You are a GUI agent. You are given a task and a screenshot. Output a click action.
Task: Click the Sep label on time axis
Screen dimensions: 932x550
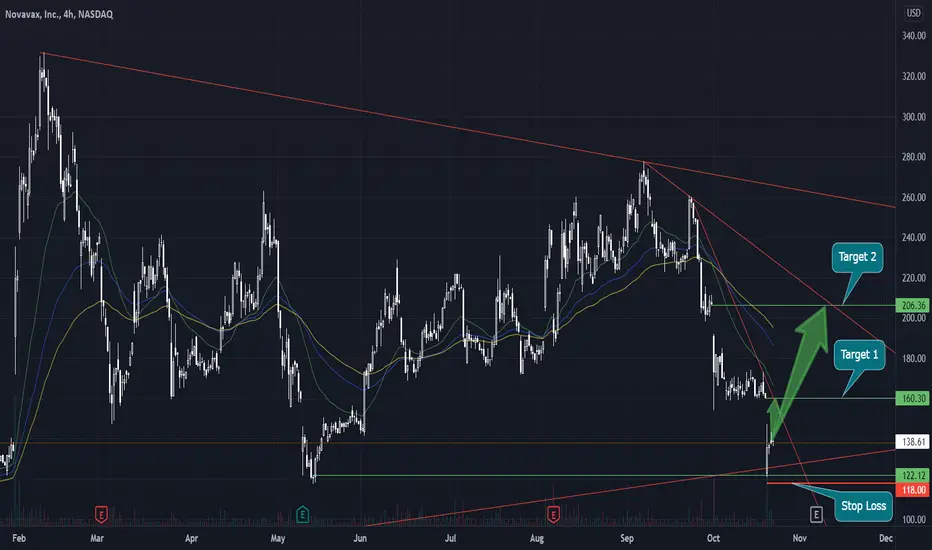point(627,539)
